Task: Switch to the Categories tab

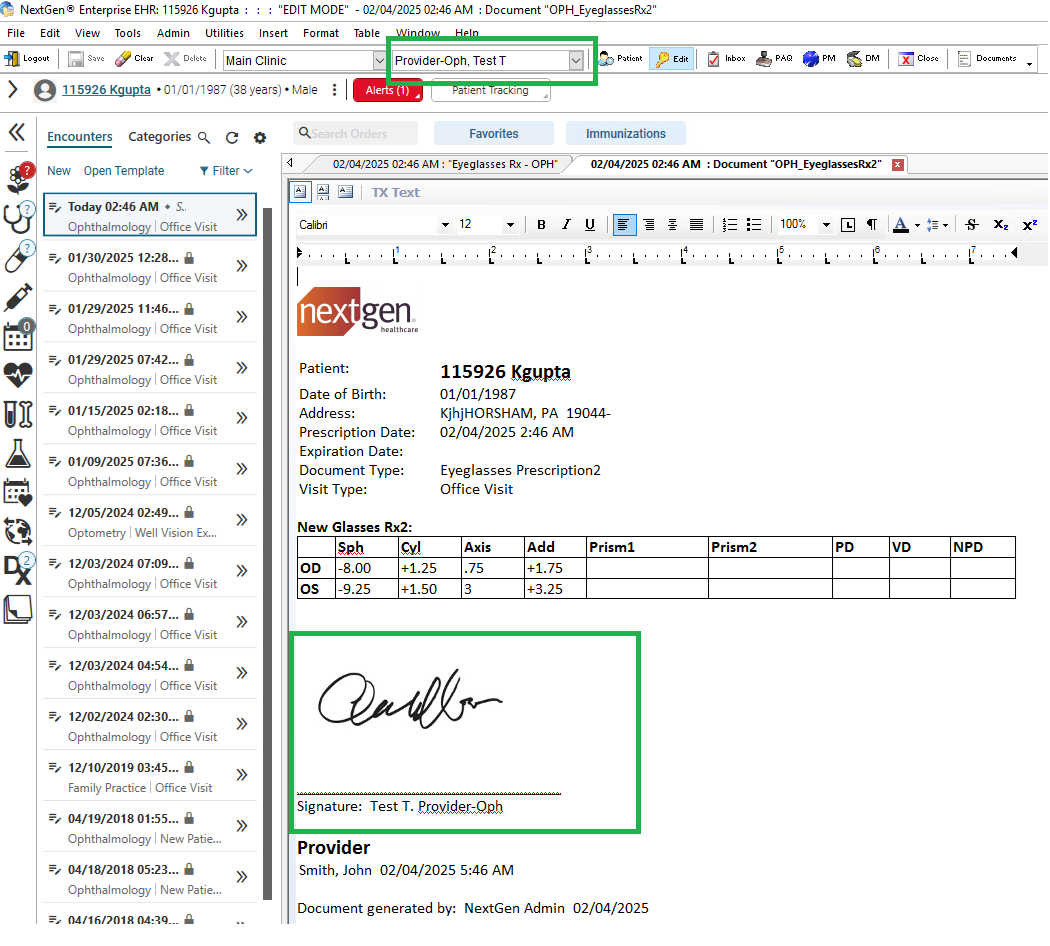Action: pos(159,137)
